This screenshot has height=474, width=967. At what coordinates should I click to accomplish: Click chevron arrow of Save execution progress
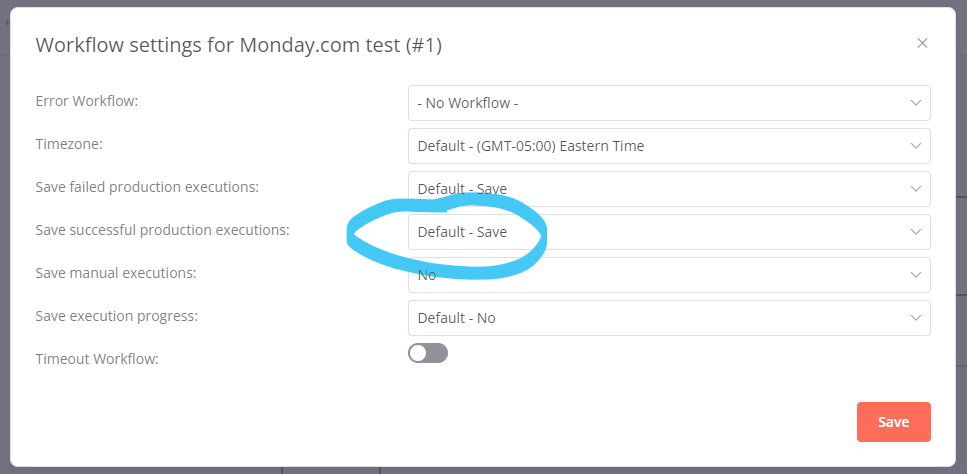tap(915, 318)
